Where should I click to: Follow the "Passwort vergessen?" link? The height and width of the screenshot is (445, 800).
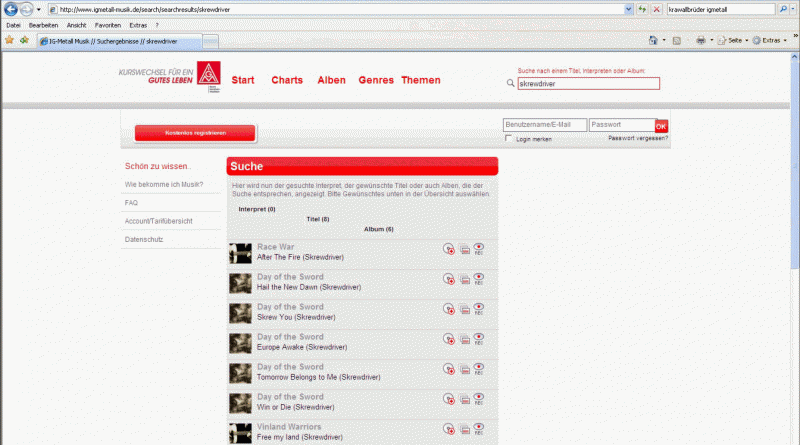(x=638, y=138)
